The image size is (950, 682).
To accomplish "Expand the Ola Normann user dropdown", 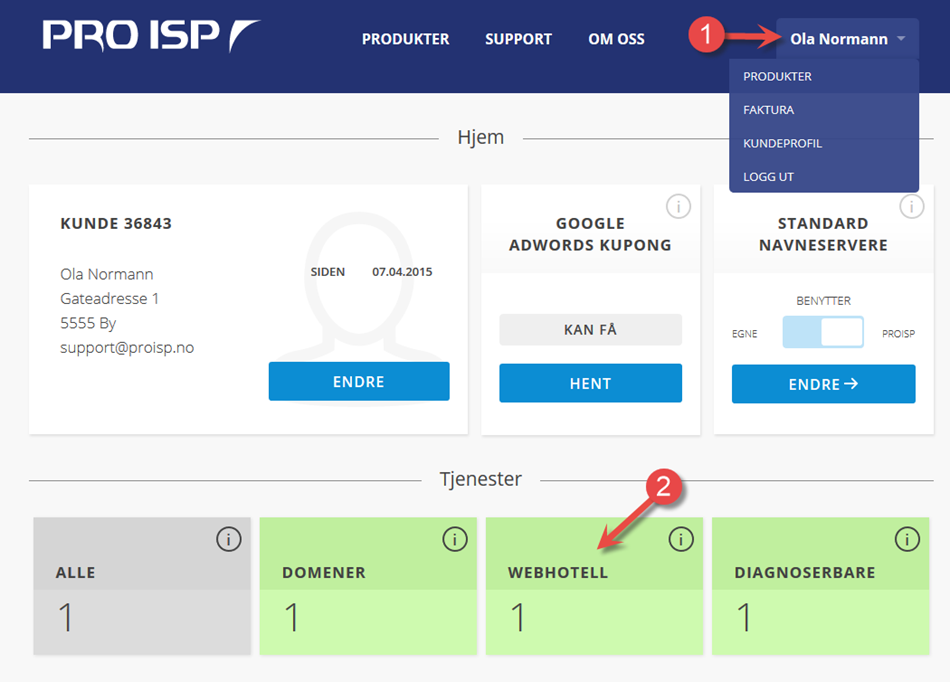I will click(x=847, y=39).
